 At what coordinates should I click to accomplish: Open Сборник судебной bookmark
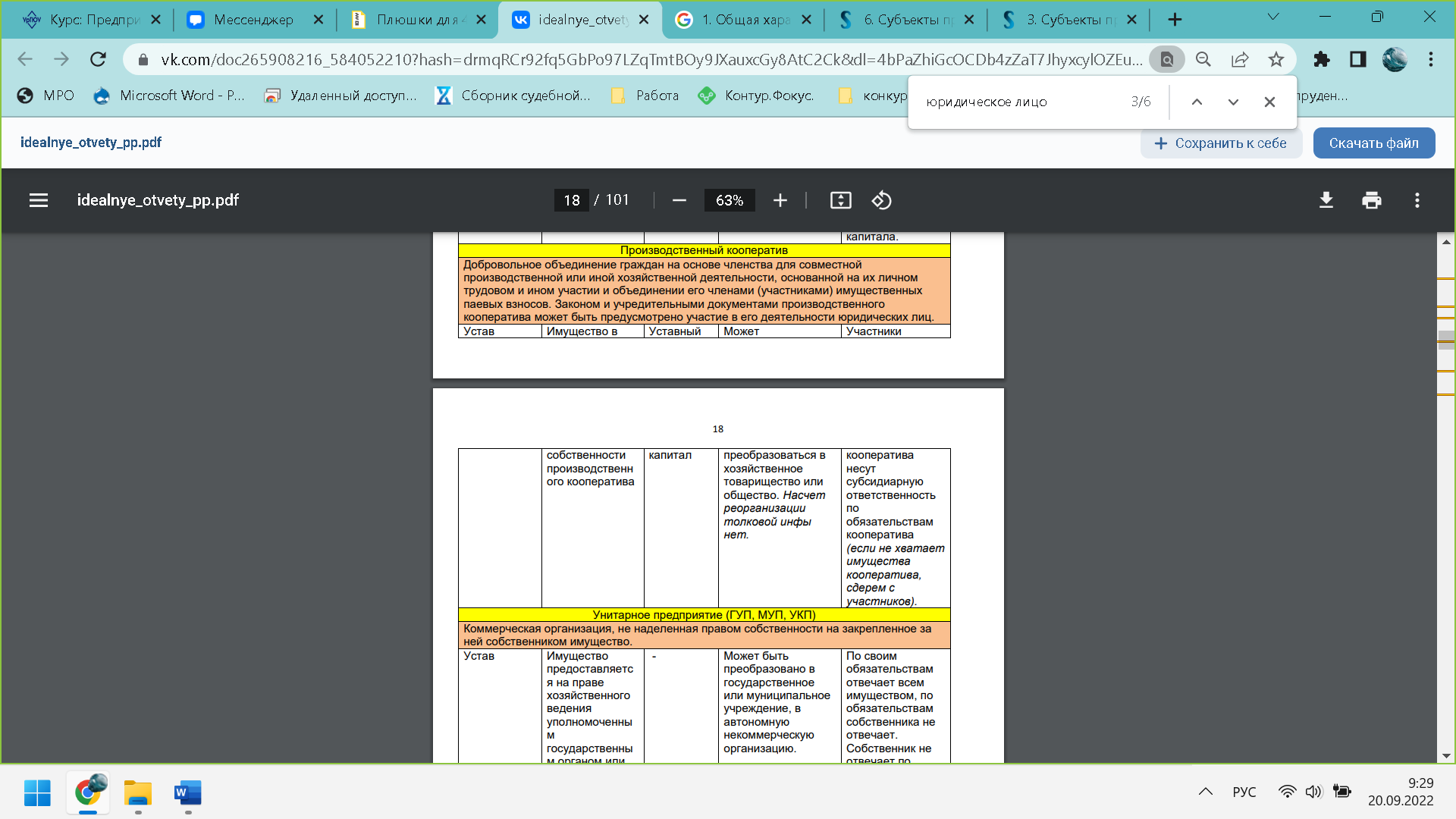513,96
